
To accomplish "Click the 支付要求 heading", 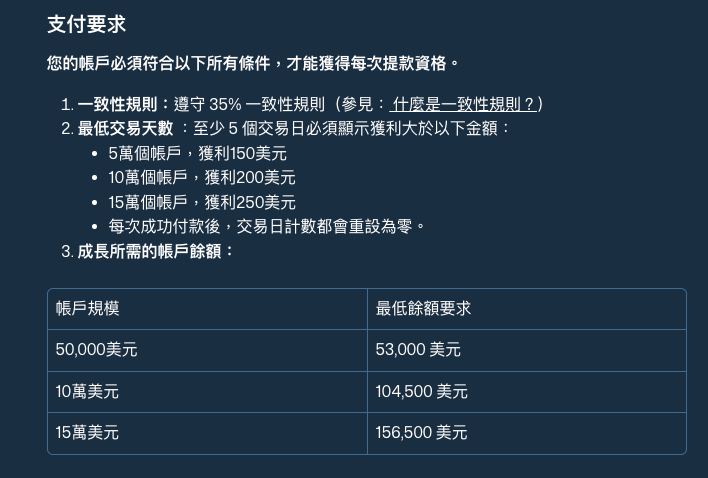I will [x=86, y=25].
